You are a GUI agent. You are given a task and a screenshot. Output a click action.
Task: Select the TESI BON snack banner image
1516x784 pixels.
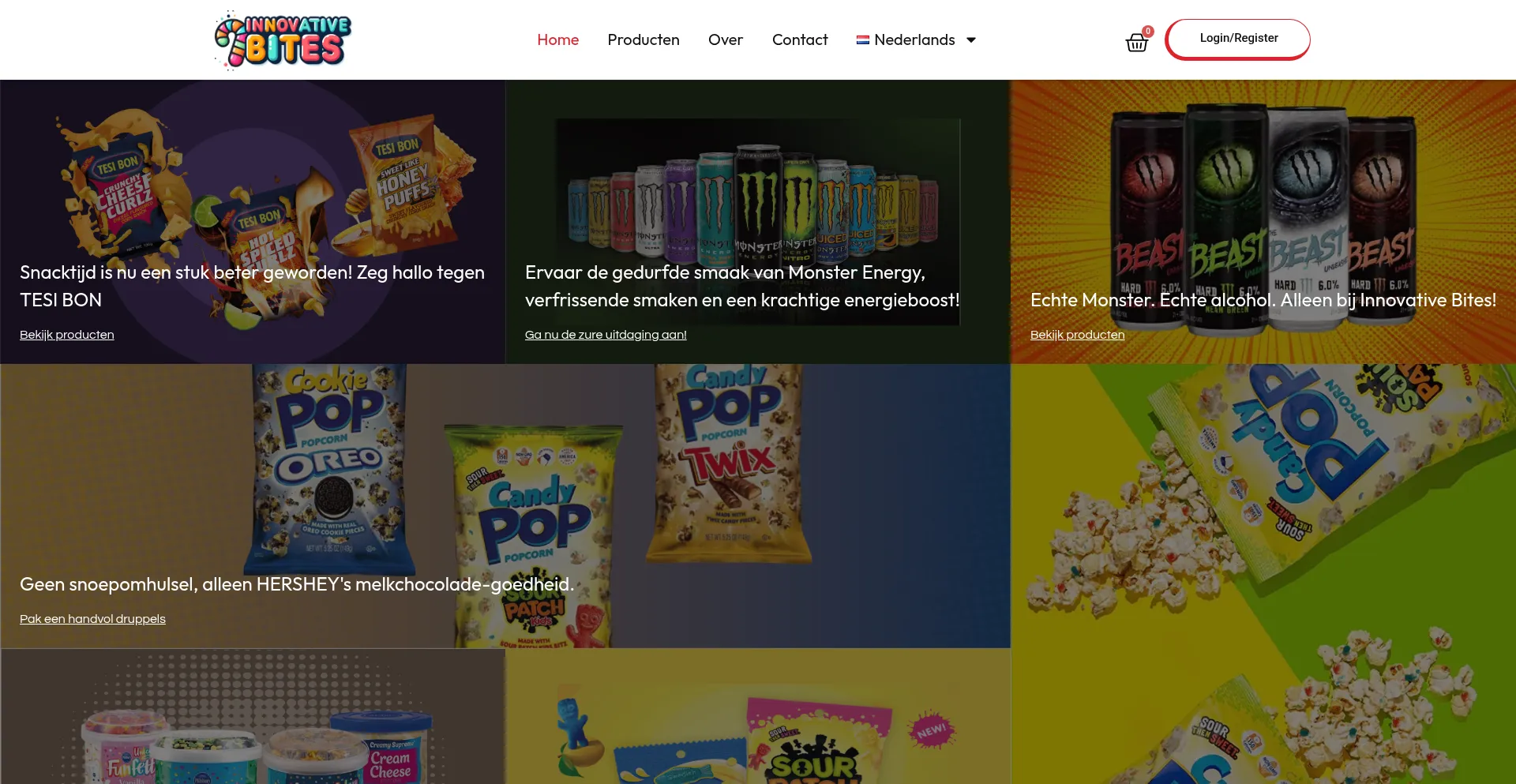(x=253, y=221)
